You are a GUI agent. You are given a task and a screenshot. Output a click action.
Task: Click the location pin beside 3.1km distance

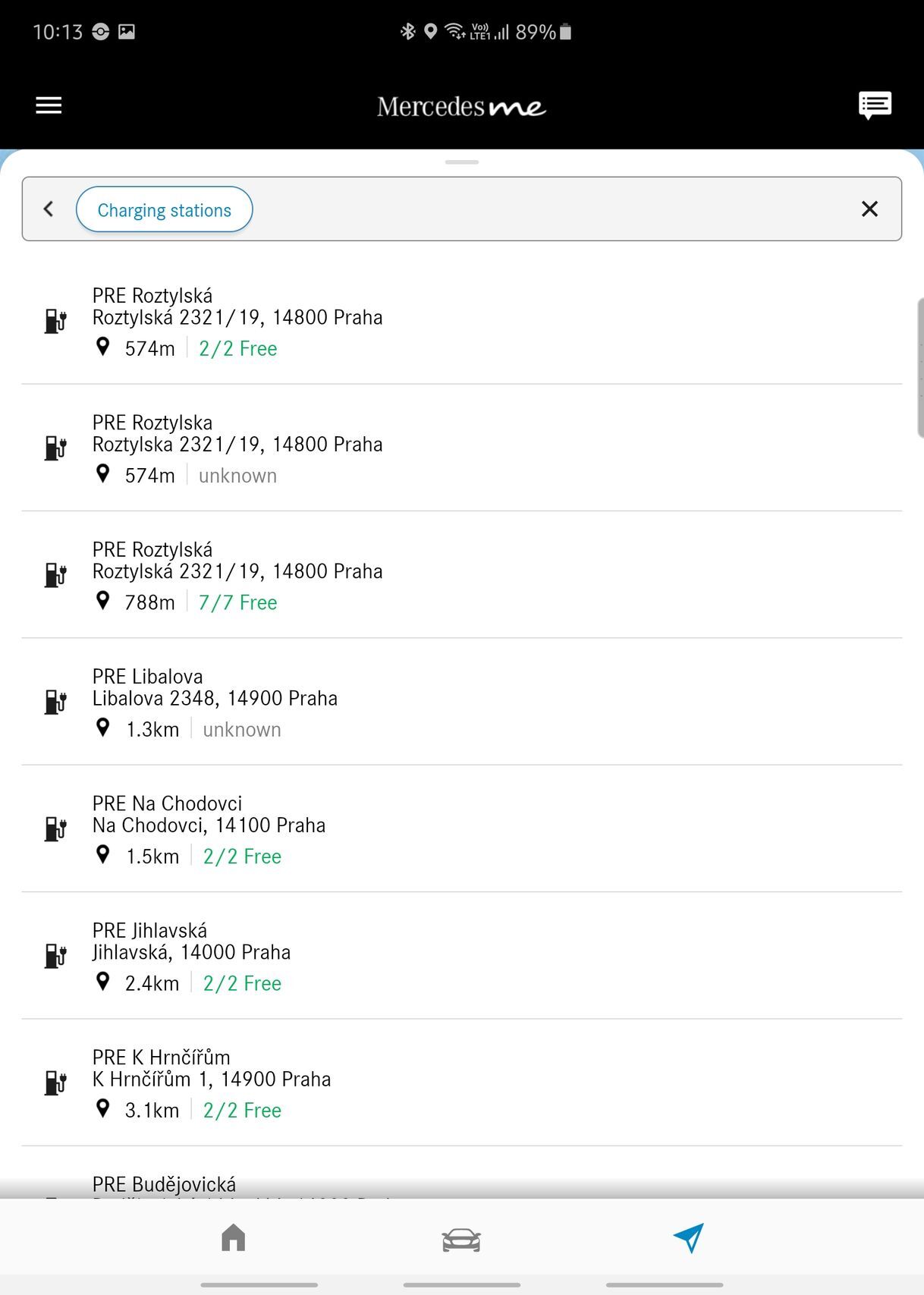coord(103,1109)
